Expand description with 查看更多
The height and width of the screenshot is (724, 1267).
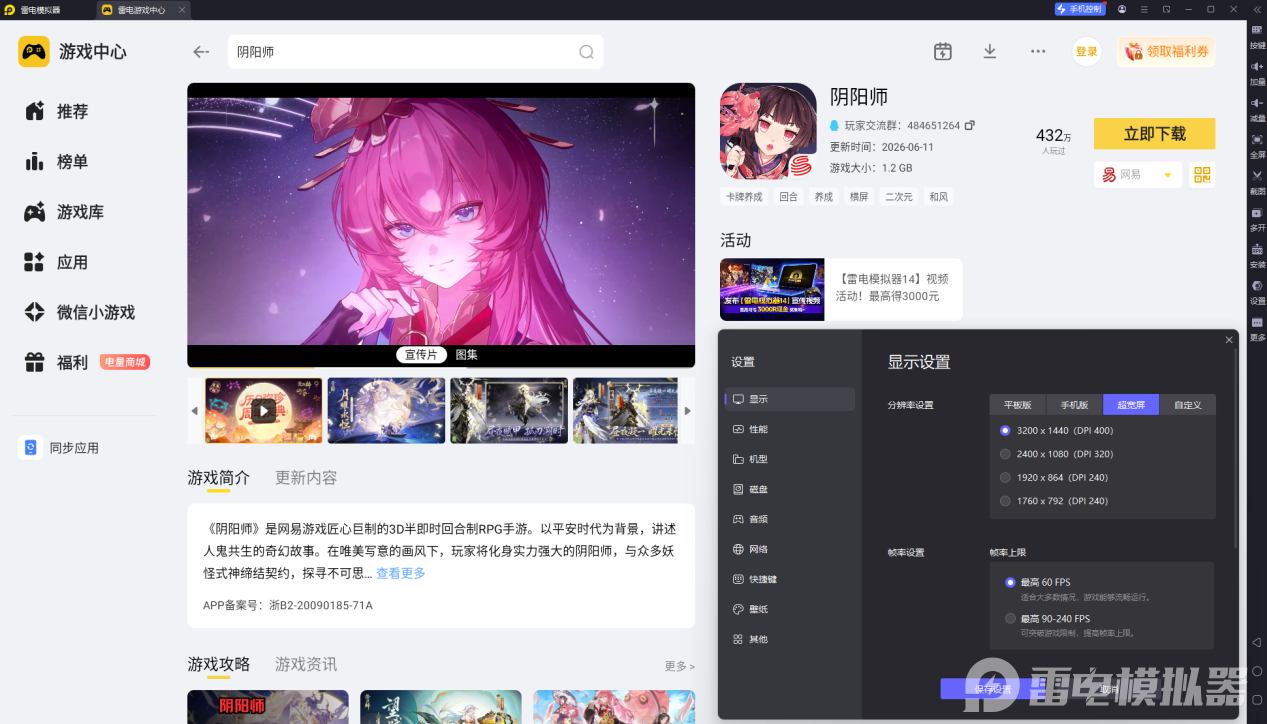(x=401, y=573)
